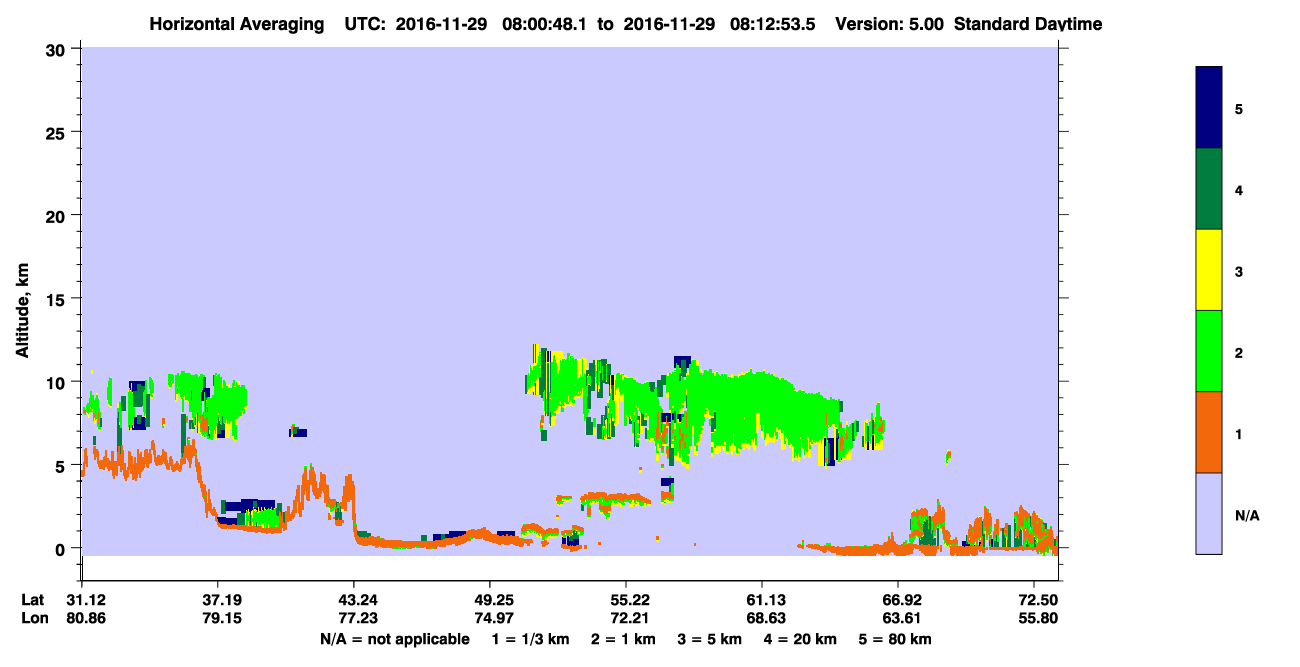Click the yellow colorbar segment labeled 3

[x=1209, y=270]
